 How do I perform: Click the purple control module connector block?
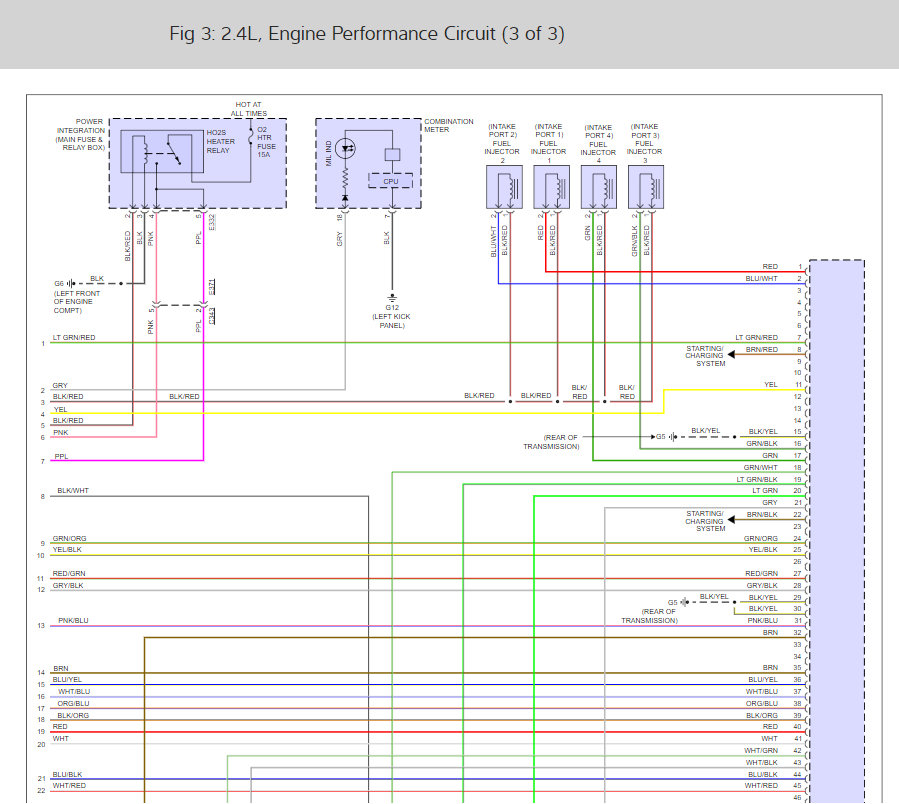pos(837,530)
